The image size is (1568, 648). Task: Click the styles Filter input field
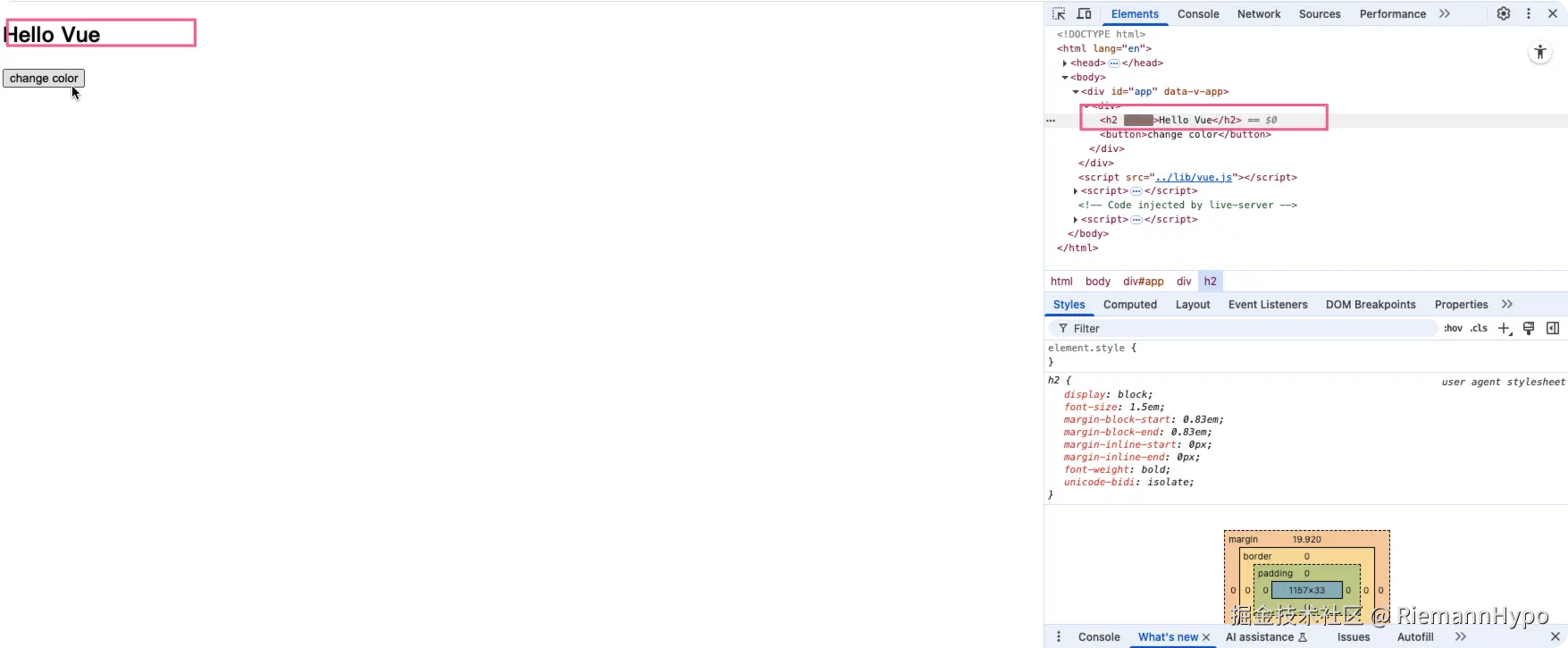coord(1242,329)
